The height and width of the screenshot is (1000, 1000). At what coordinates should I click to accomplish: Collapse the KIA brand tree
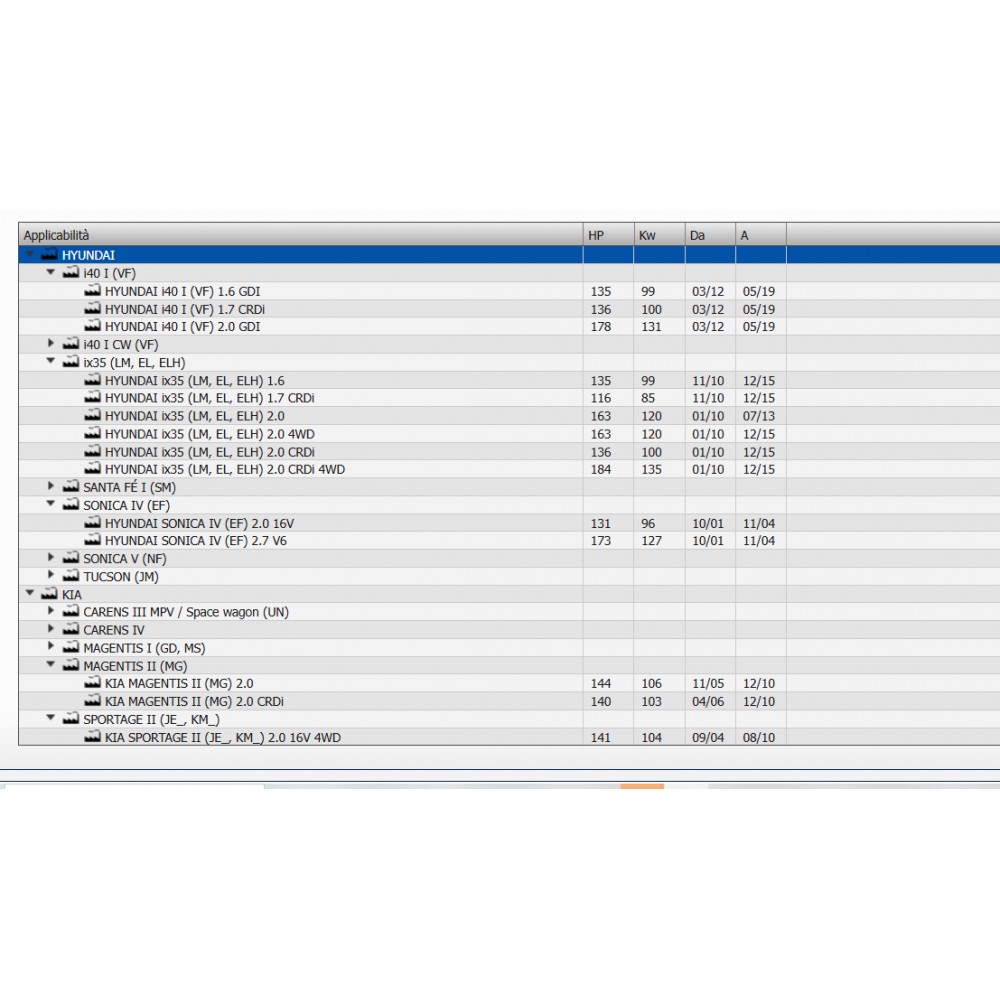click(x=30, y=594)
